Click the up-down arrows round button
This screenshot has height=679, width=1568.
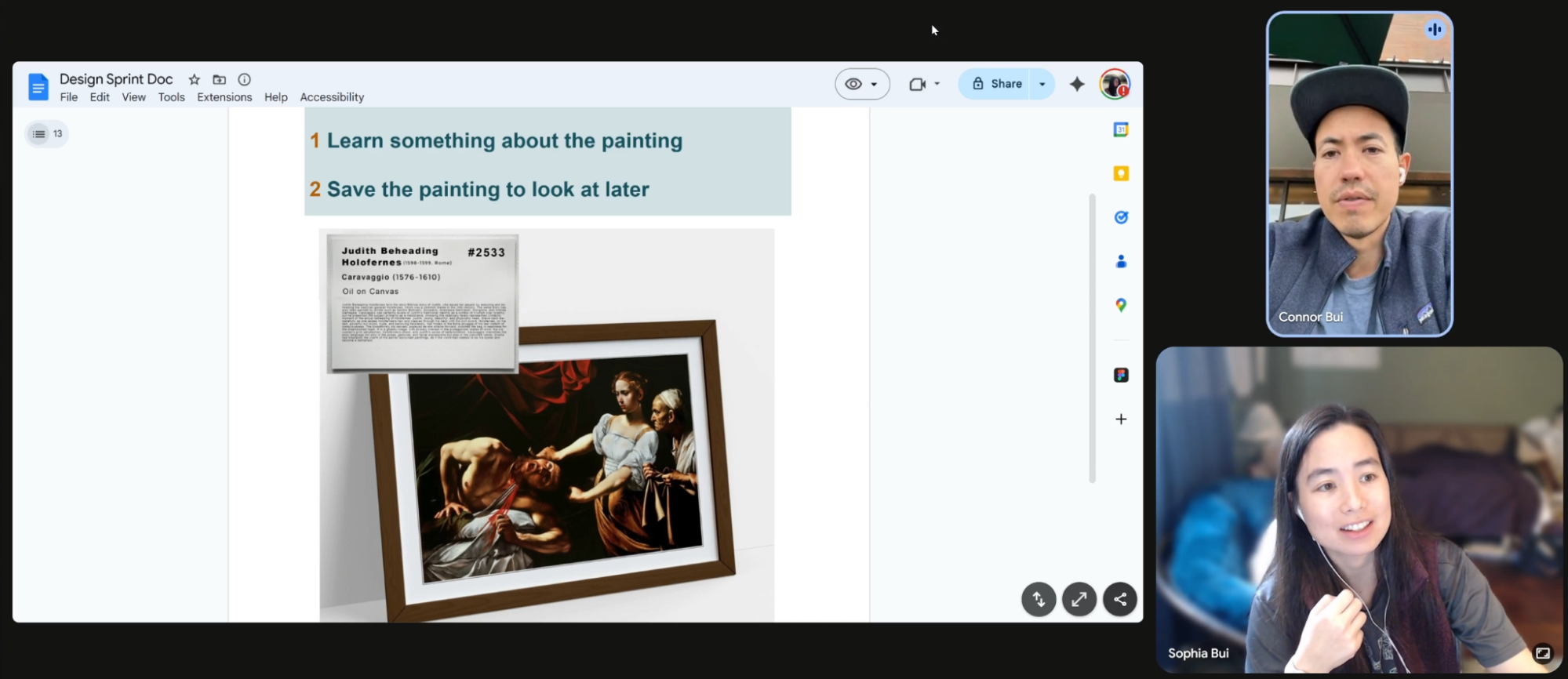1039,600
